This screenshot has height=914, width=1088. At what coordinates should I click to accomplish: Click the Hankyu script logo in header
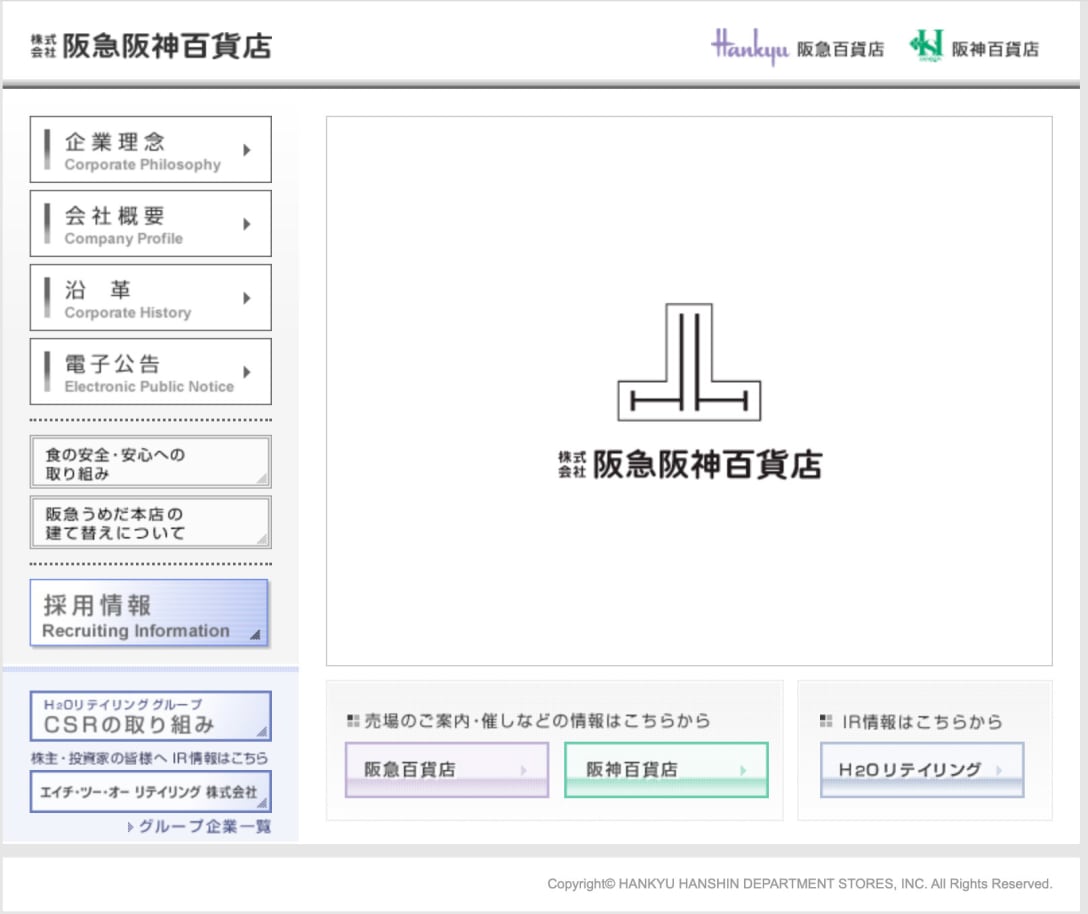pos(749,46)
